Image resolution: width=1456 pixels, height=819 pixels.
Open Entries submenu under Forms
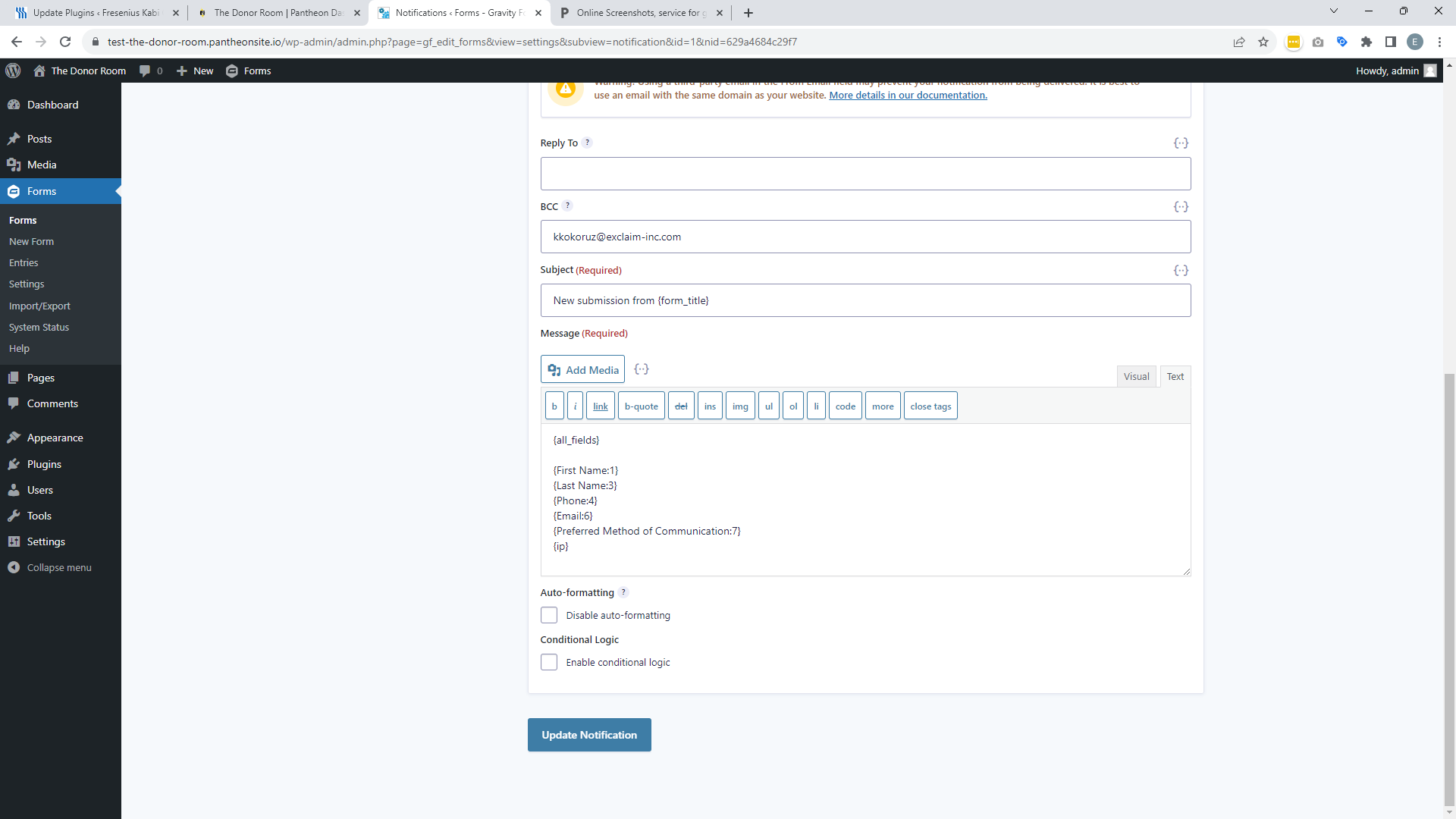coord(24,262)
